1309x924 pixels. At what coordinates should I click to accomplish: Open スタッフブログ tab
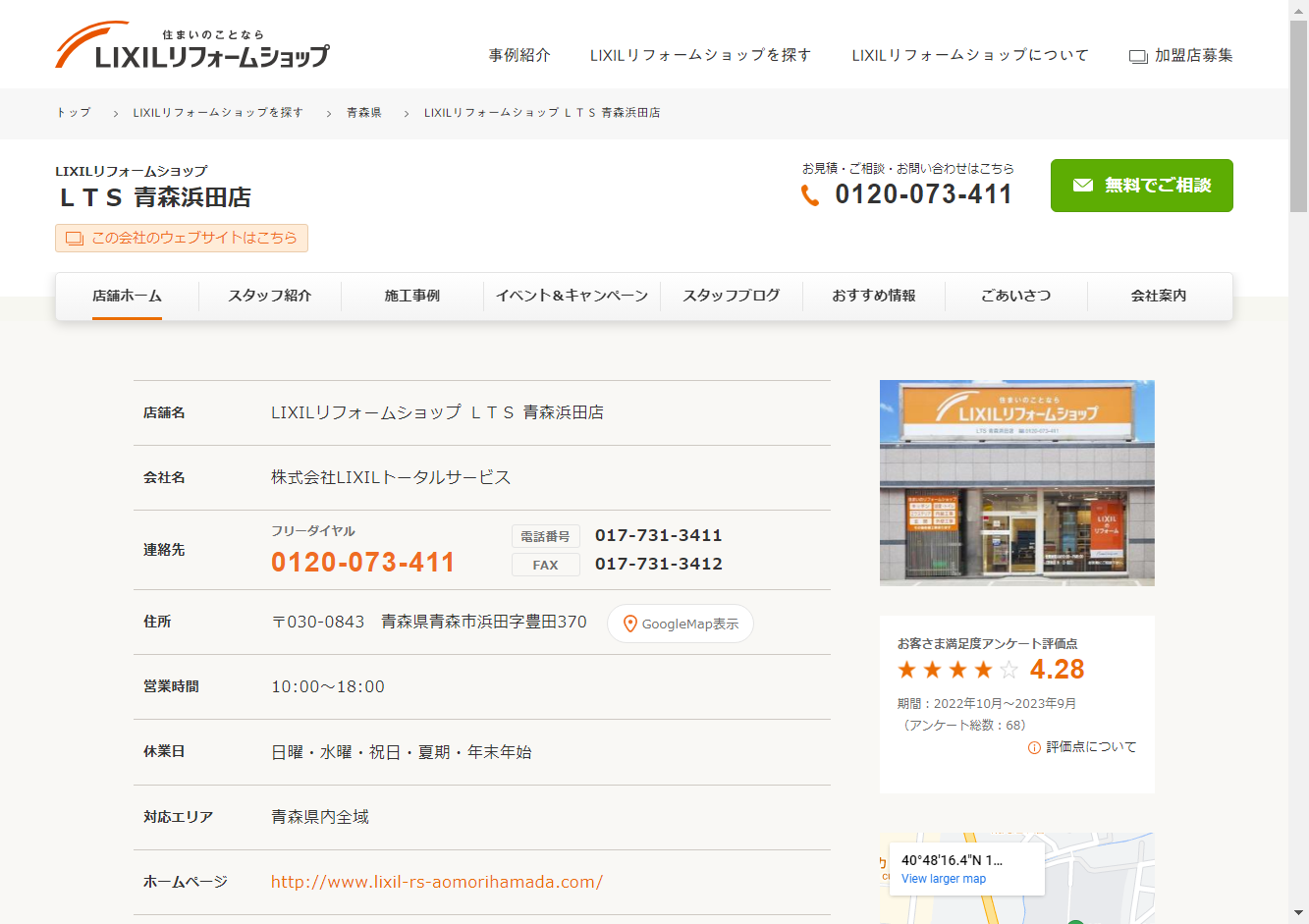coord(732,296)
